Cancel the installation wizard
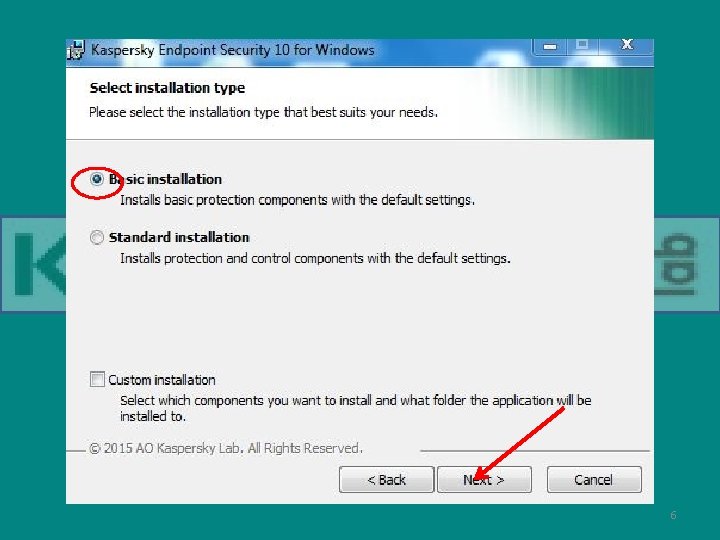The image size is (720, 540). click(x=594, y=480)
